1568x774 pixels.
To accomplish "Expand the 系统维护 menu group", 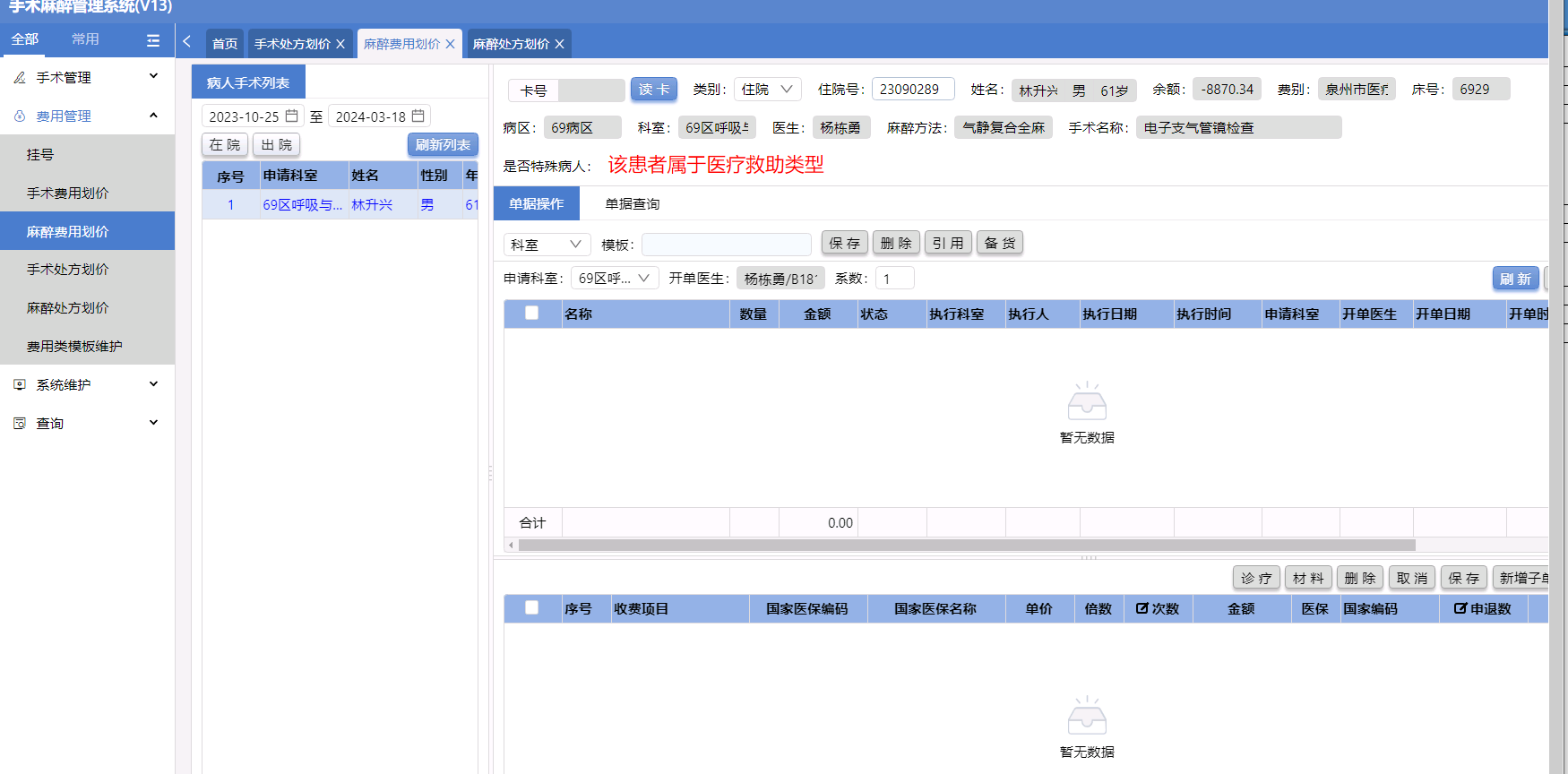I will [153, 383].
